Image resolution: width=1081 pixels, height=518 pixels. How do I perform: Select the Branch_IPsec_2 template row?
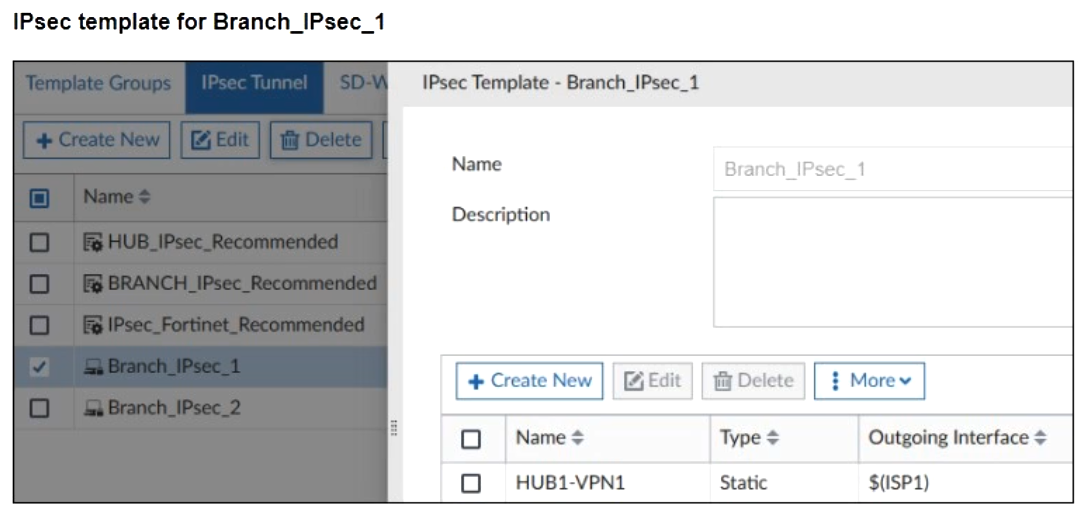point(174,408)
